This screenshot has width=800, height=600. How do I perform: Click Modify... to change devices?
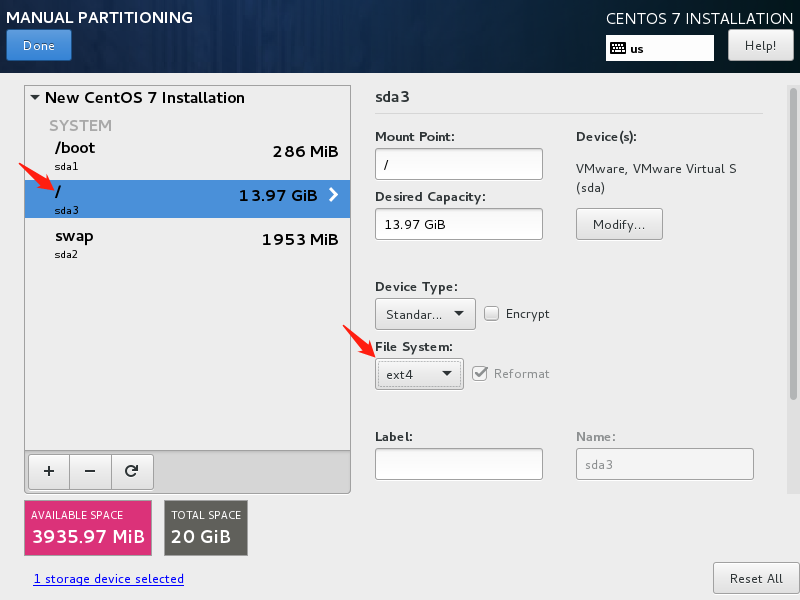pos(619,224)
